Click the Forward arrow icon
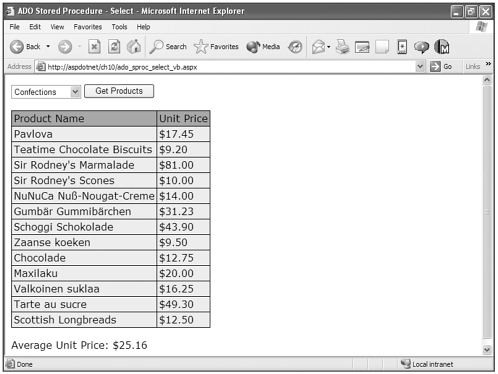This screenshot has height=374, width=498. [65, 47]
